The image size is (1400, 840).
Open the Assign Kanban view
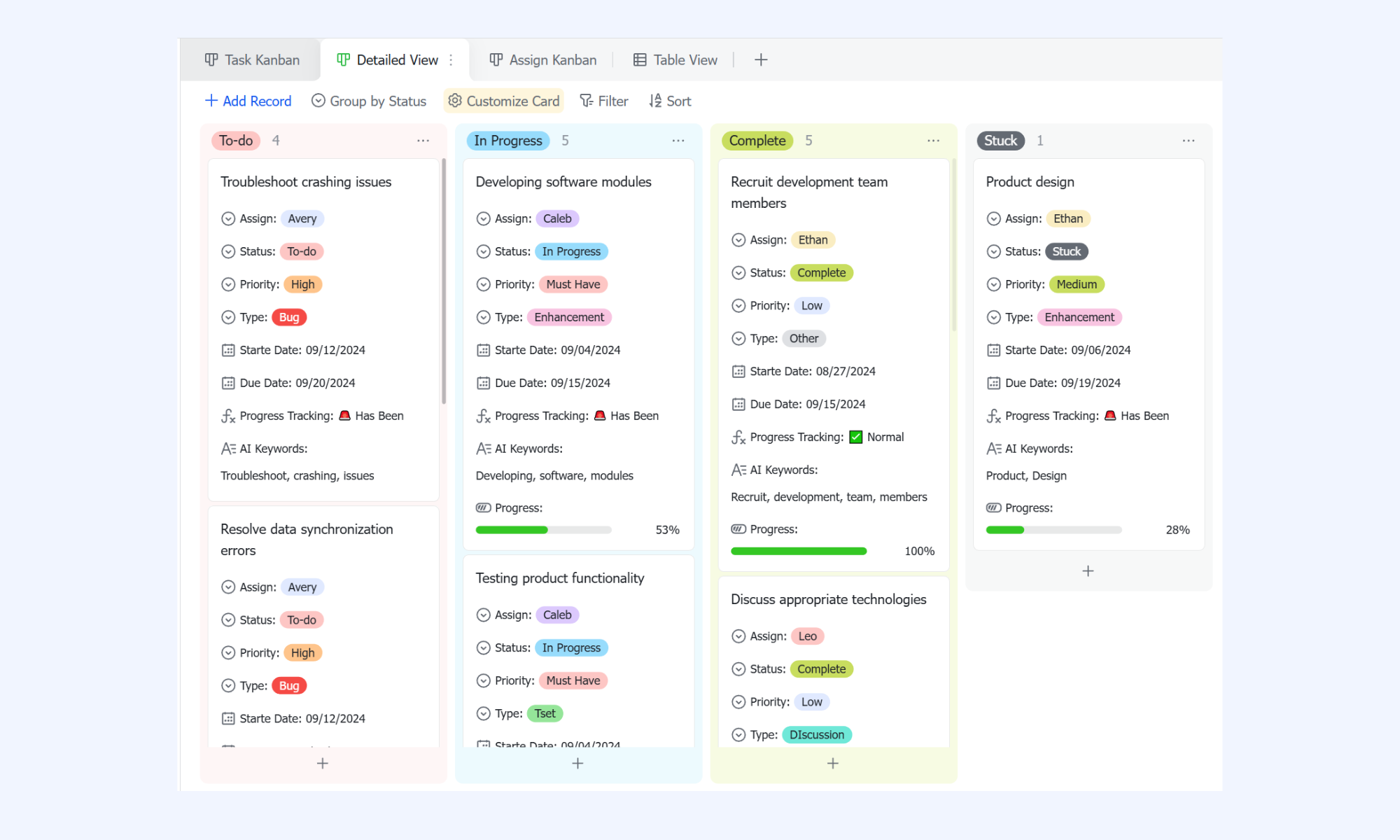pyautogui.click(x=543, y=60)
